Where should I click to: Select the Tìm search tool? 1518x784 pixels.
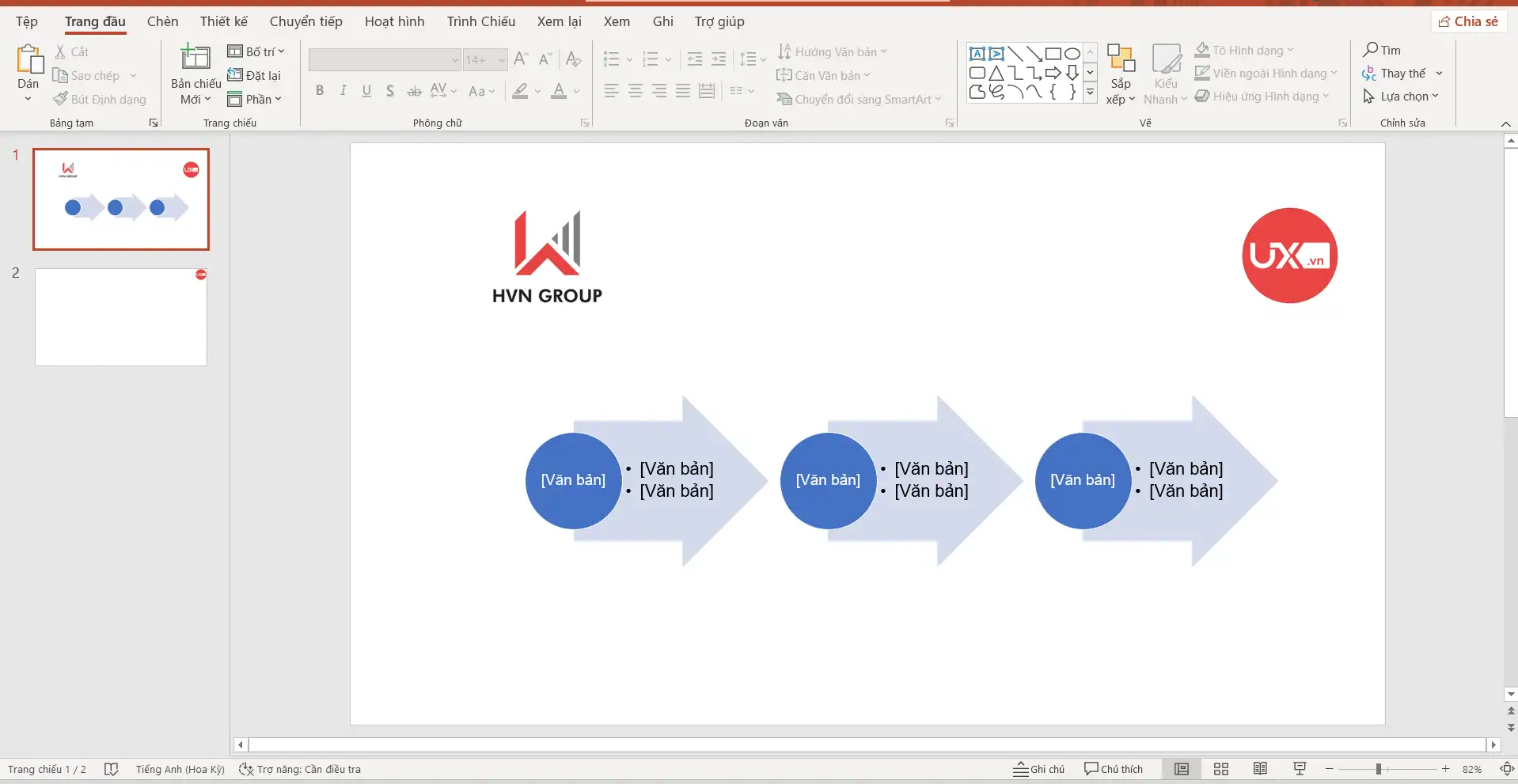1382,50
